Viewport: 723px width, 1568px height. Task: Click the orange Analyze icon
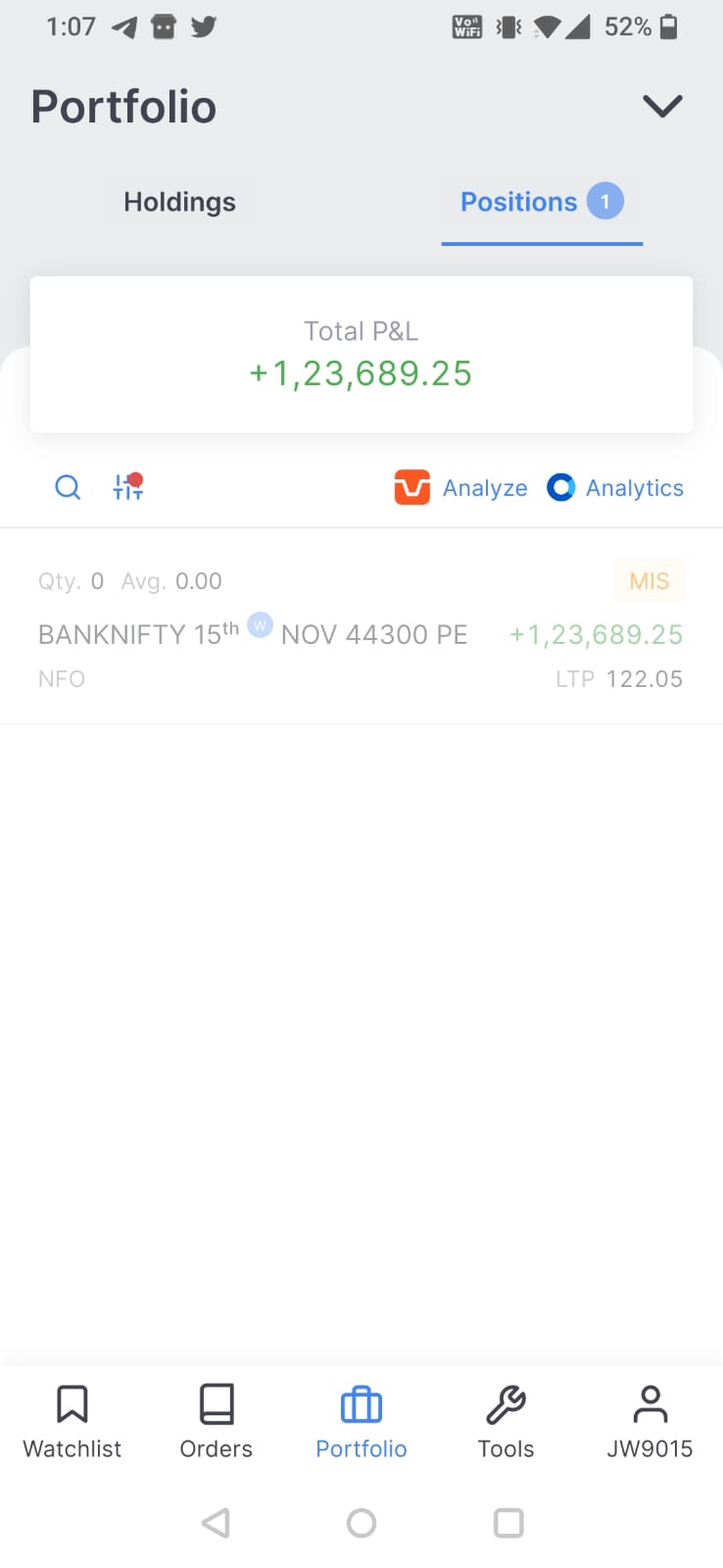coord(412,487)
